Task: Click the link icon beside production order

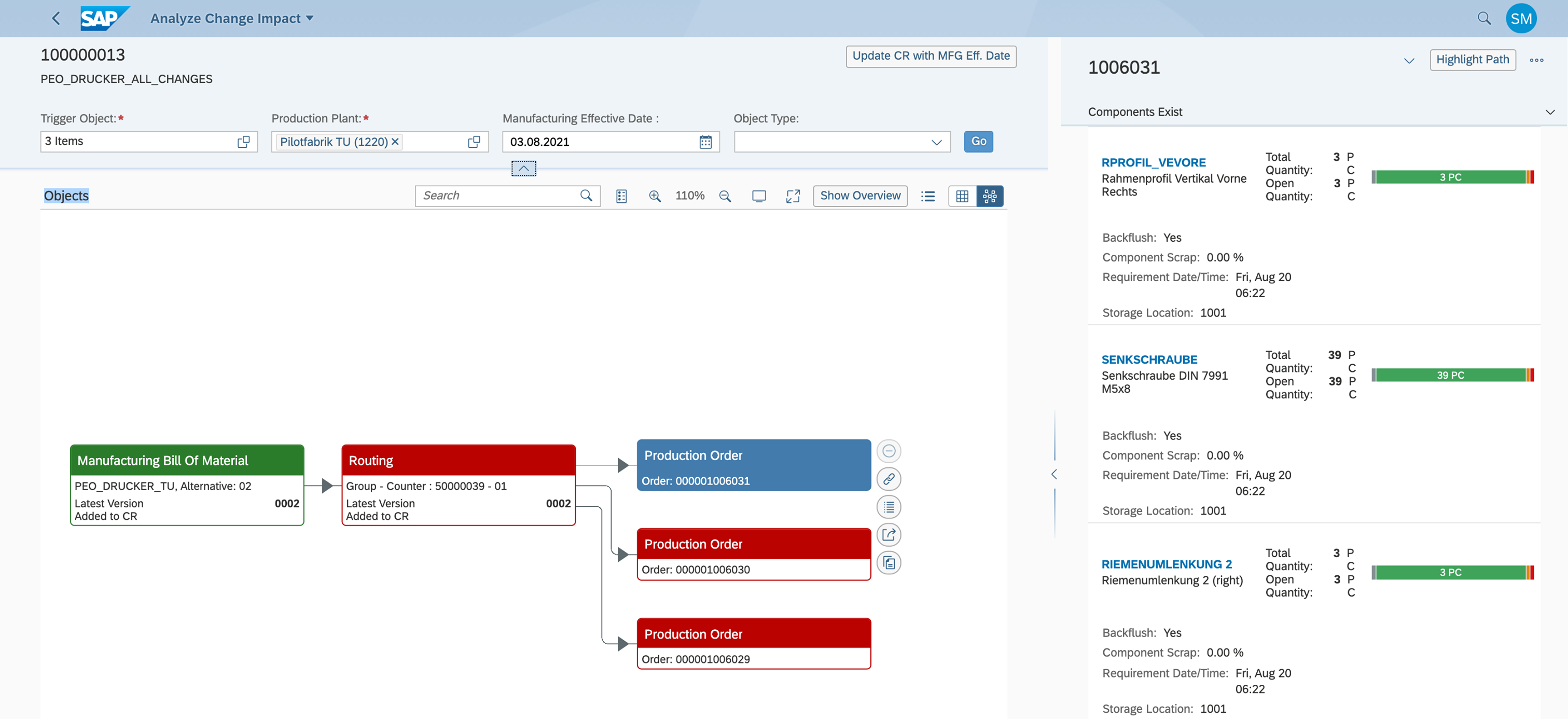Action: pyautogui.click(x=889, y=479)
